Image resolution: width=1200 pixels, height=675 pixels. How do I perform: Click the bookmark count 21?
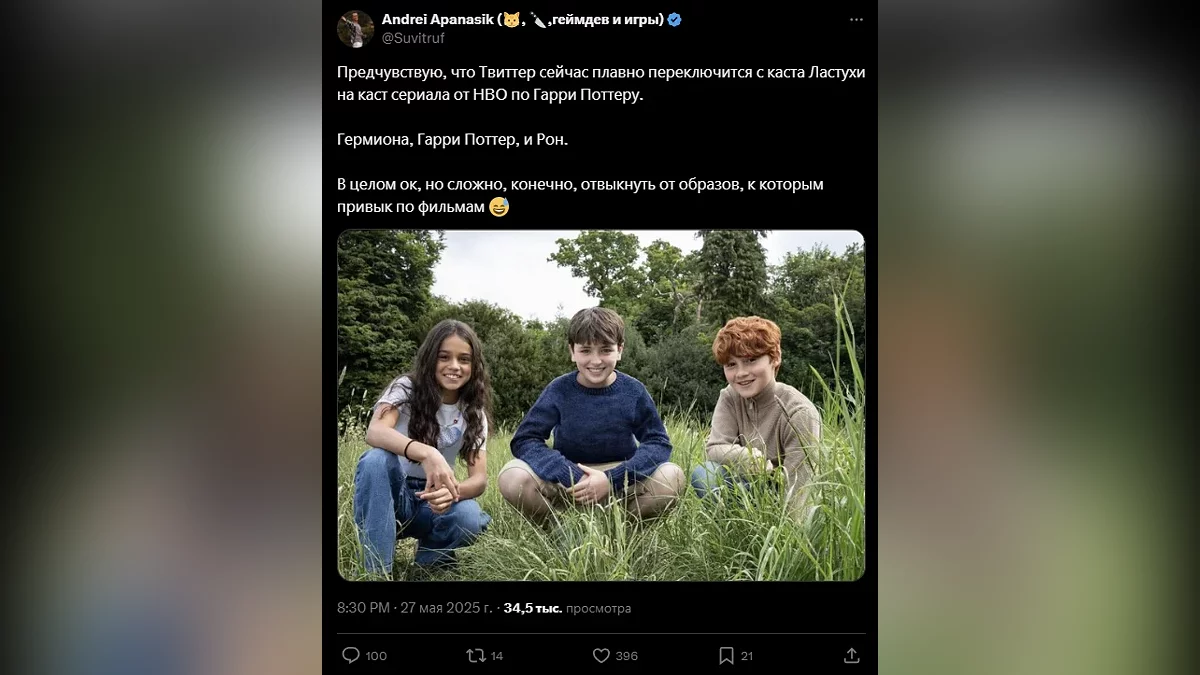point(747,656)
